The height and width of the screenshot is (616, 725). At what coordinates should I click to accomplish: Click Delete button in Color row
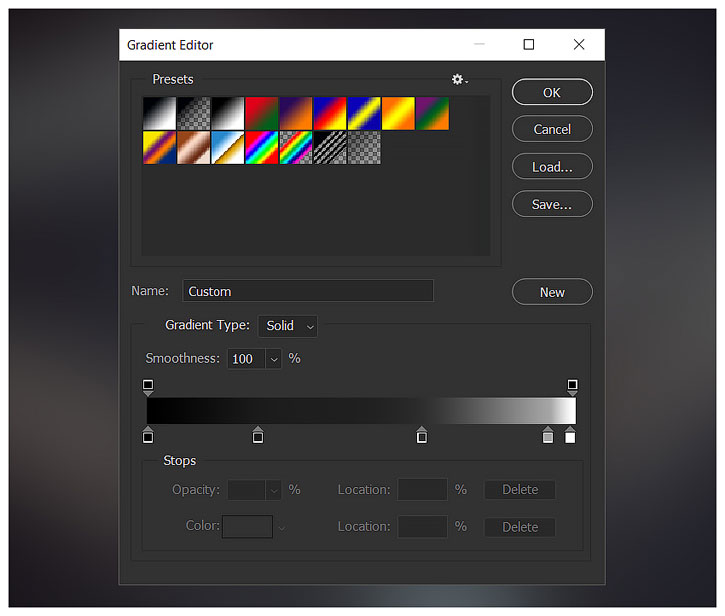click(520, 527)
